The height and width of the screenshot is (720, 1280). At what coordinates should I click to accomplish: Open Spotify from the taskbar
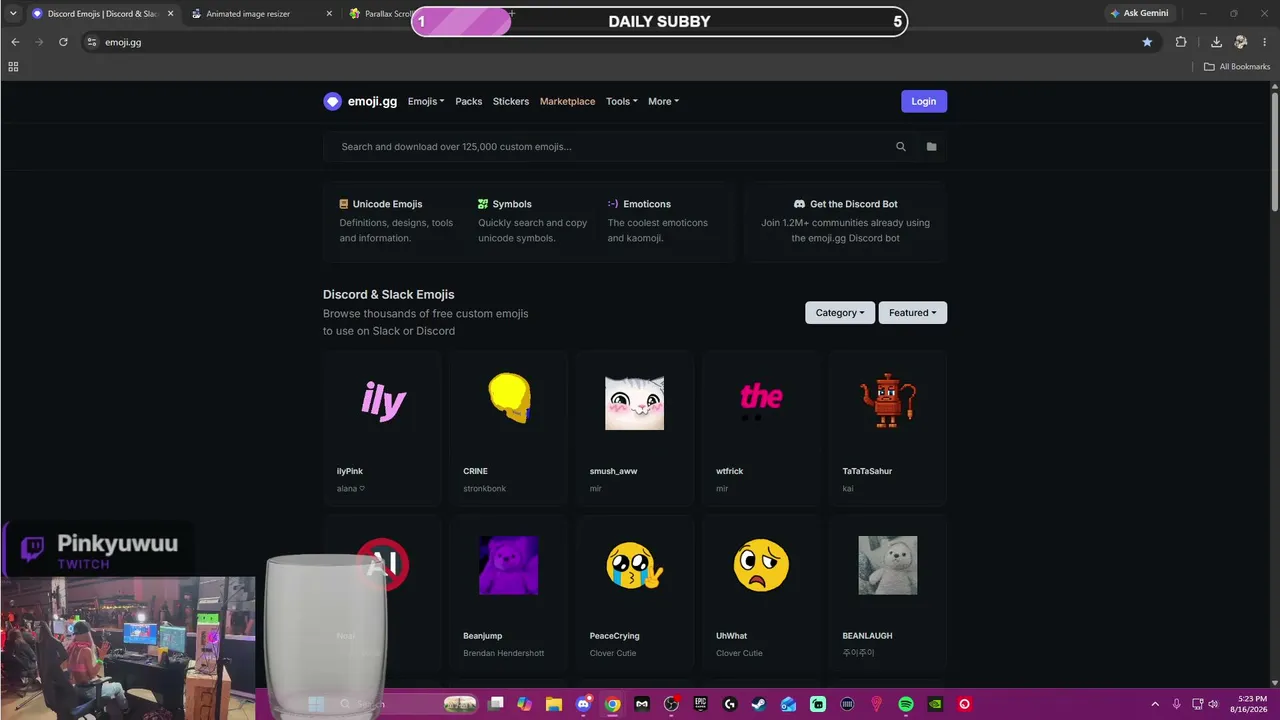(x=906, y=704)
